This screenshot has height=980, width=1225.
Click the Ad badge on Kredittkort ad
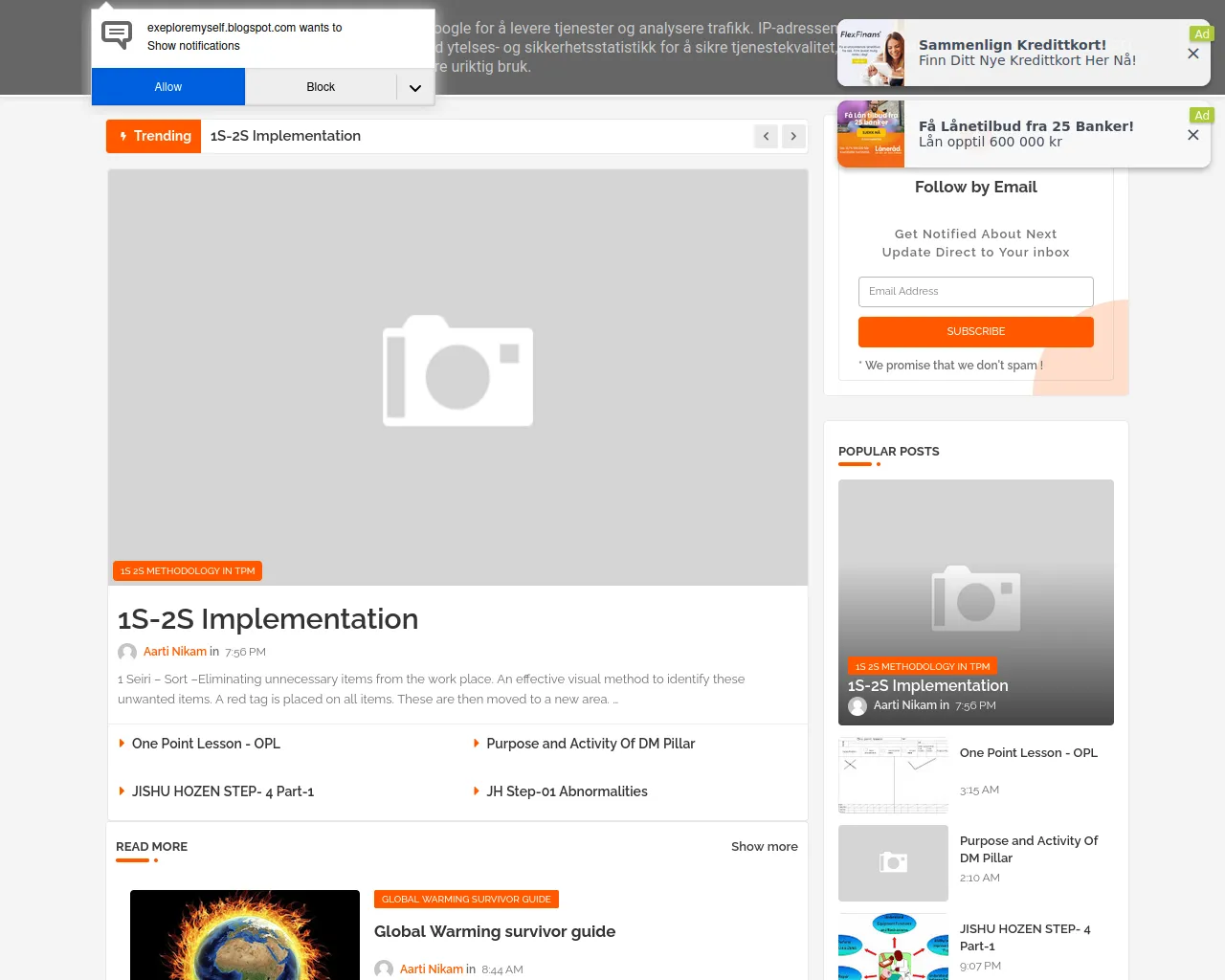[x=1202, y=33]
